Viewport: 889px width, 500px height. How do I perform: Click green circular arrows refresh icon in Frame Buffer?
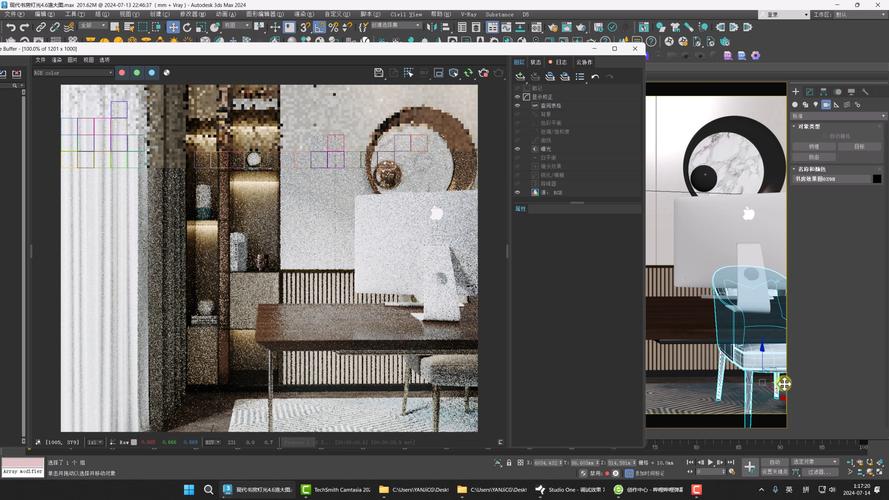coord(468,73)
